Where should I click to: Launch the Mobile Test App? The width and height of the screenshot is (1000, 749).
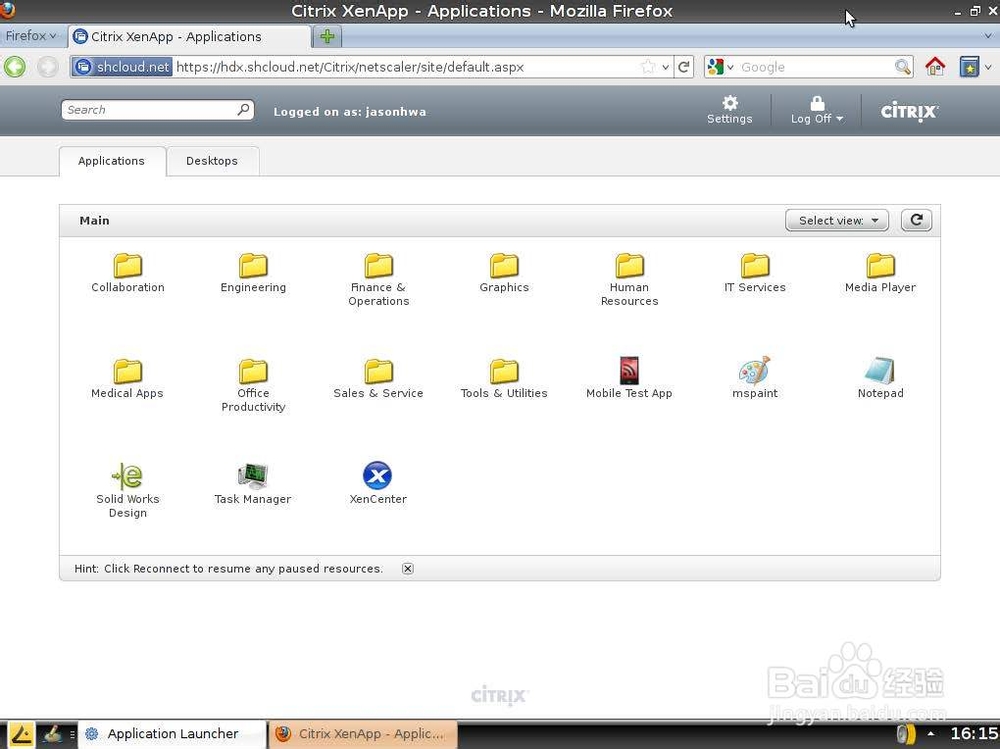coord(629,379)
